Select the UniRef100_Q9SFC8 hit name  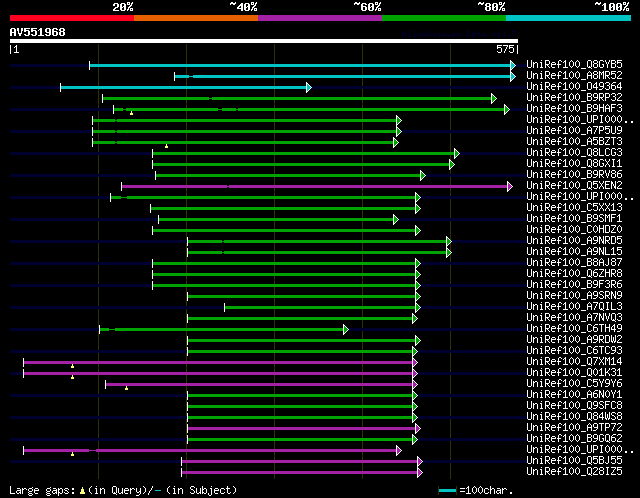[x=574, y=406]
